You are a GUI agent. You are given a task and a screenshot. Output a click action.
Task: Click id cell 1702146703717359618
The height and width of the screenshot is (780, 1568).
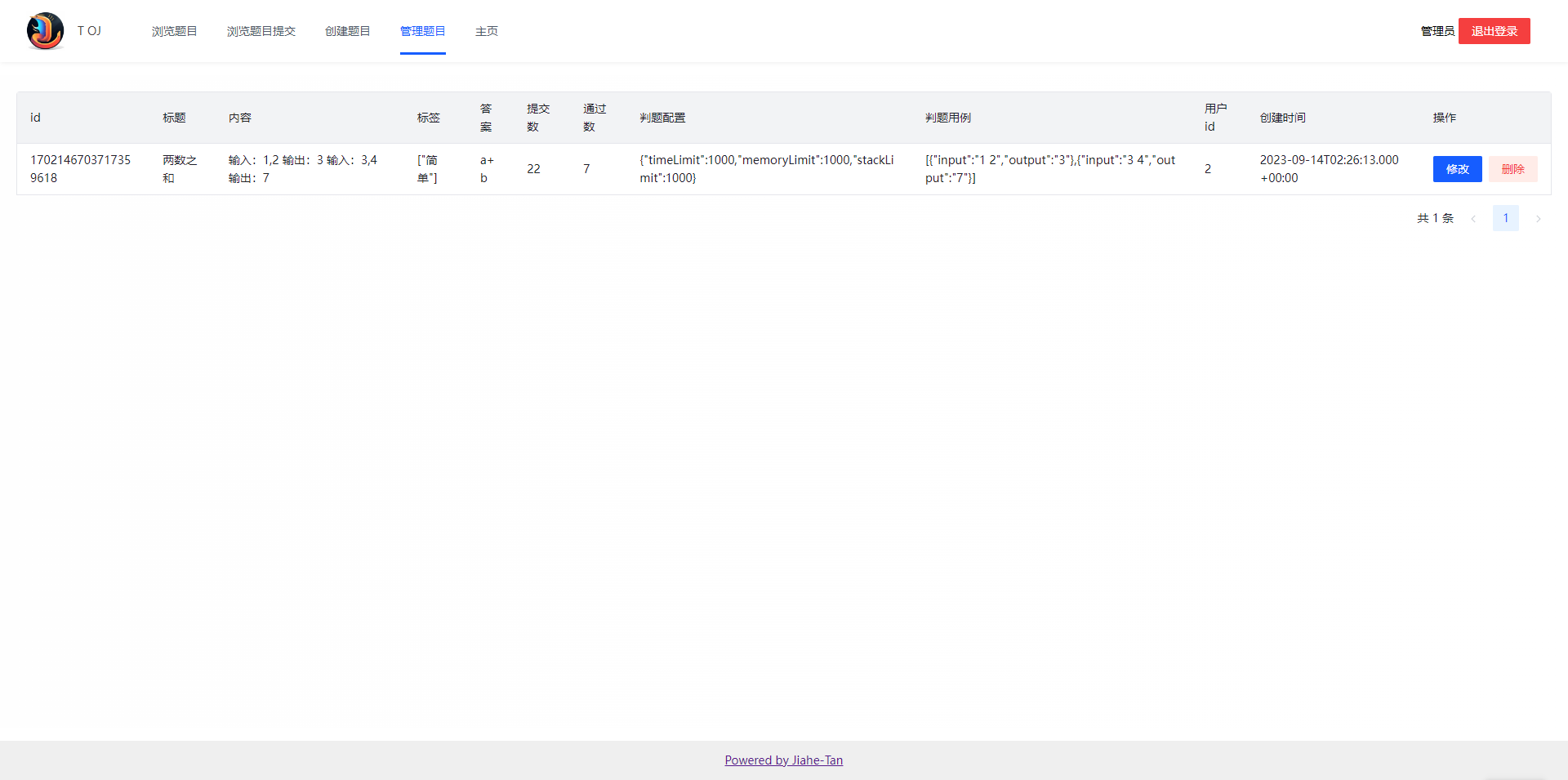click(x=83, y=169)
